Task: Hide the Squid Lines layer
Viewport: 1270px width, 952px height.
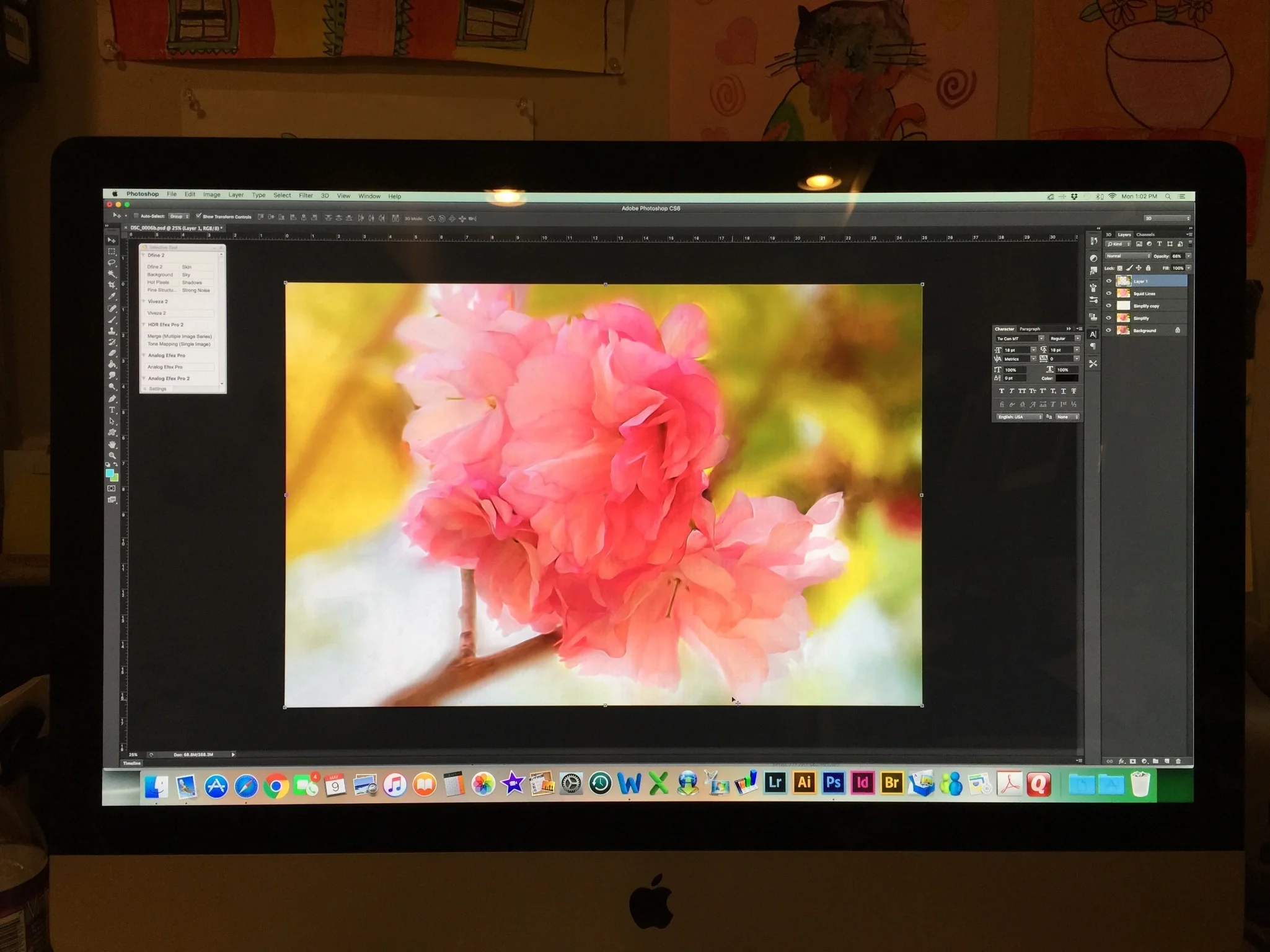Action: [x=1109, y=293]
